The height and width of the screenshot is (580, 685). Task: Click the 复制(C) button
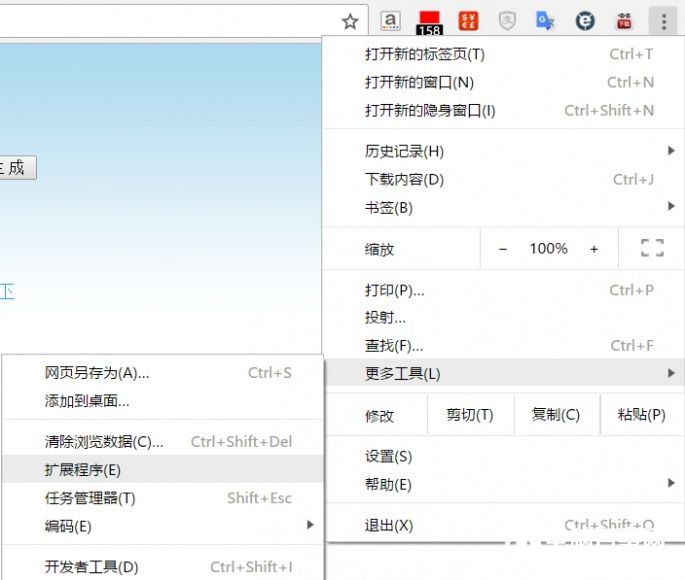click(x=556, y=415)
